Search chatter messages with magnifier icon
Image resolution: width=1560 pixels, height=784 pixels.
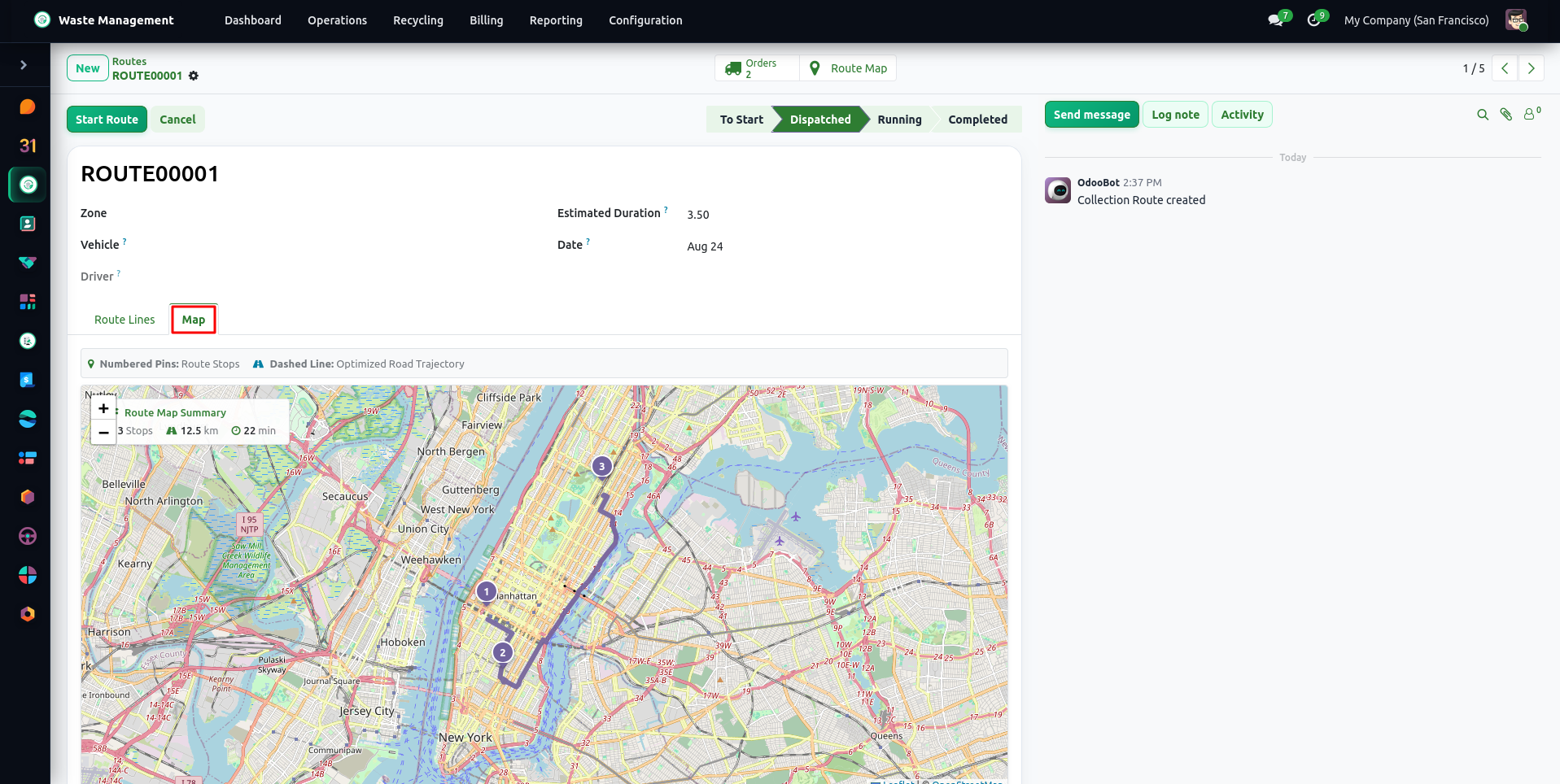tap(1483, 115)
